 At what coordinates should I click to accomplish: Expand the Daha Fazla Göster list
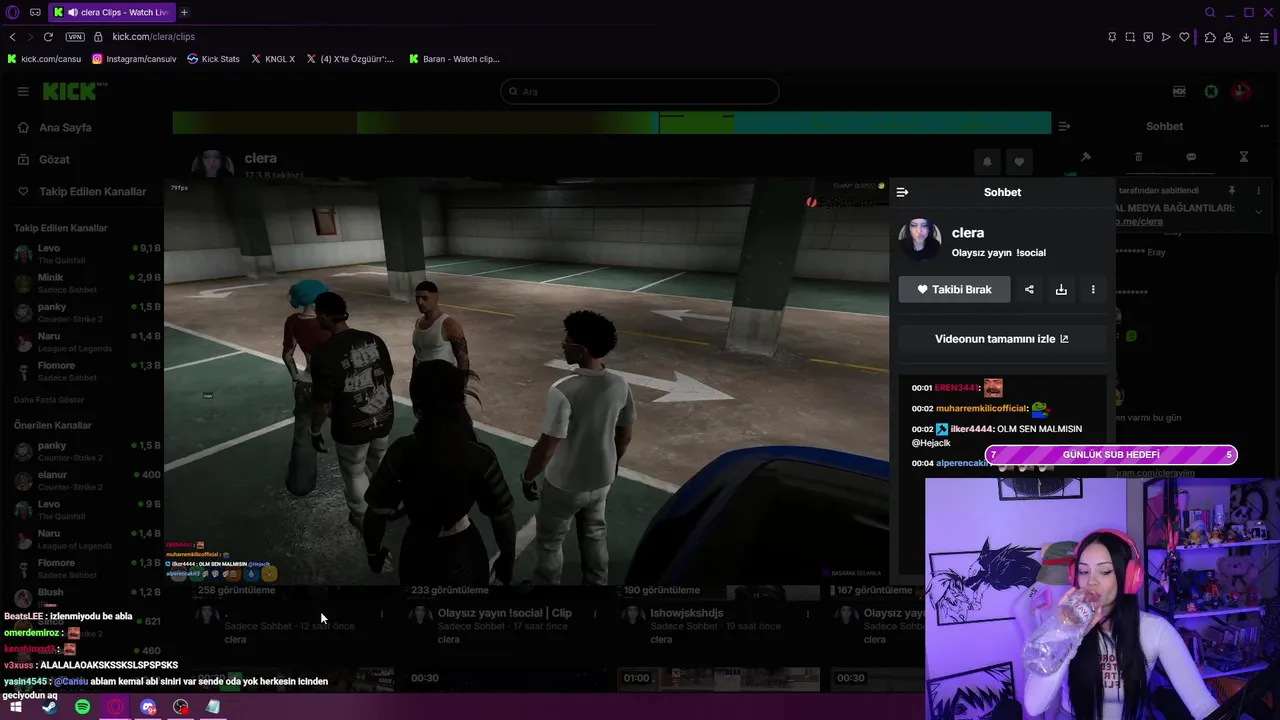tap(49, 400)
